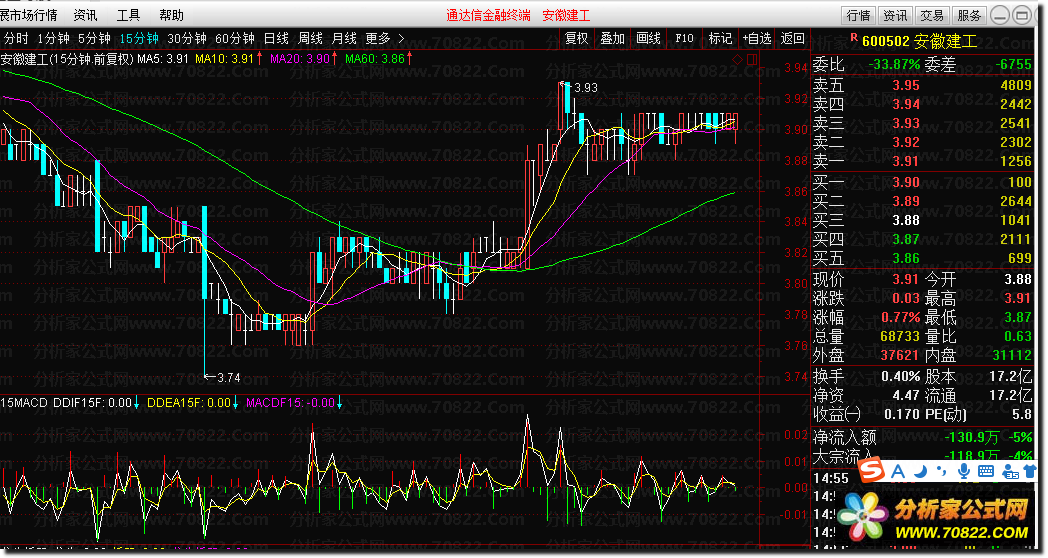The width and height of the screenshot is (1048, 558).
Task: Click the MA10 red up arrow
Action: [259, 59]
